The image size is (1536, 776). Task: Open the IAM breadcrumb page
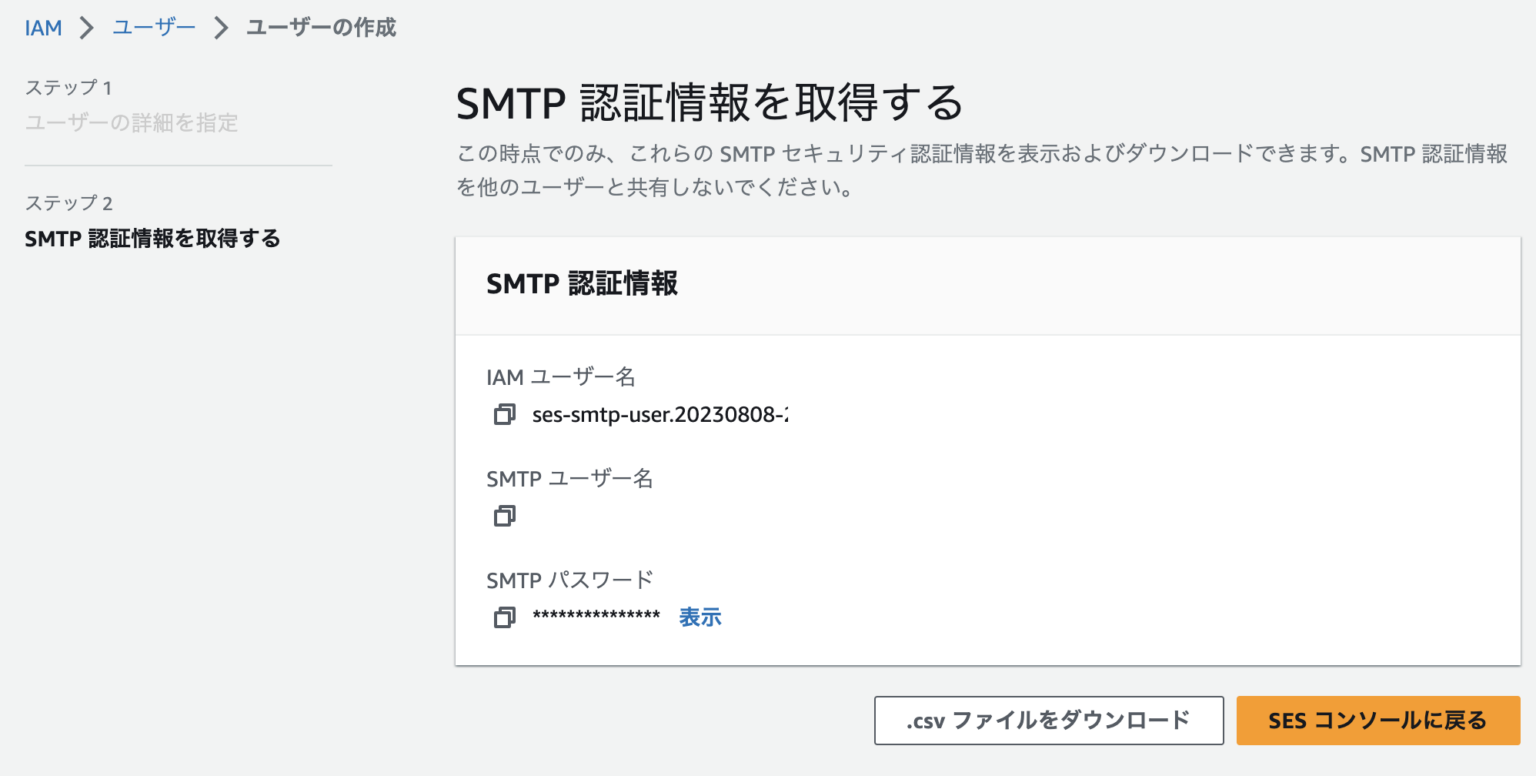(42, 27)
